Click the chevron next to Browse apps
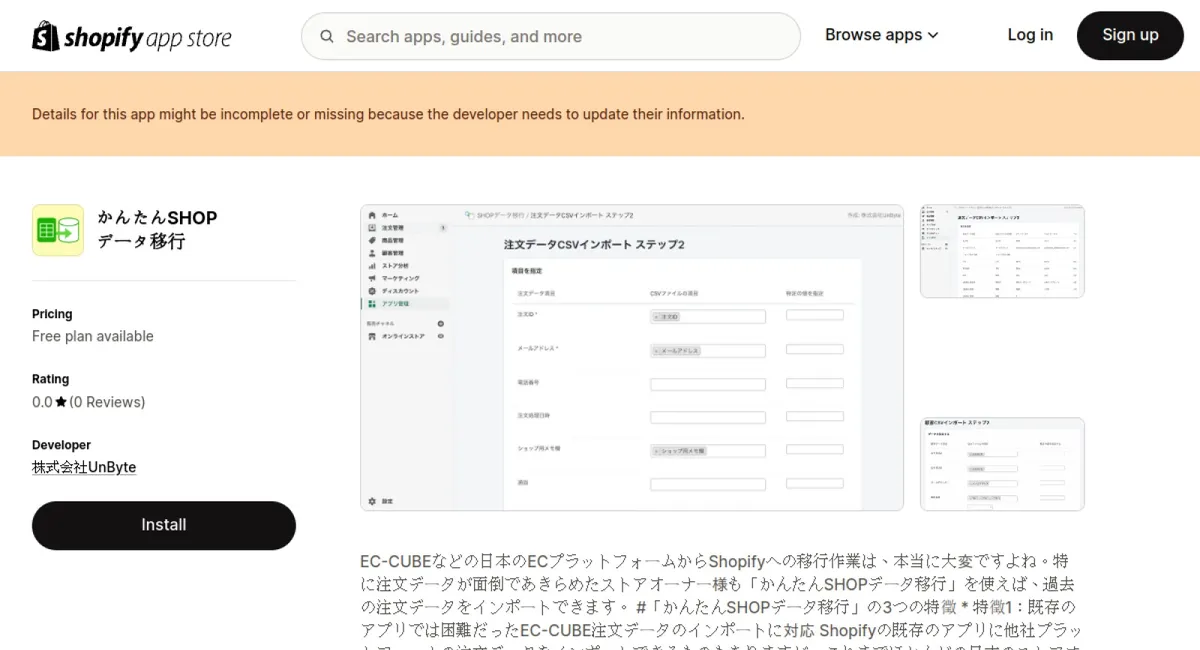Viewport: 1200px width, 650px height. pyautogui.click(x=933, y=35)
